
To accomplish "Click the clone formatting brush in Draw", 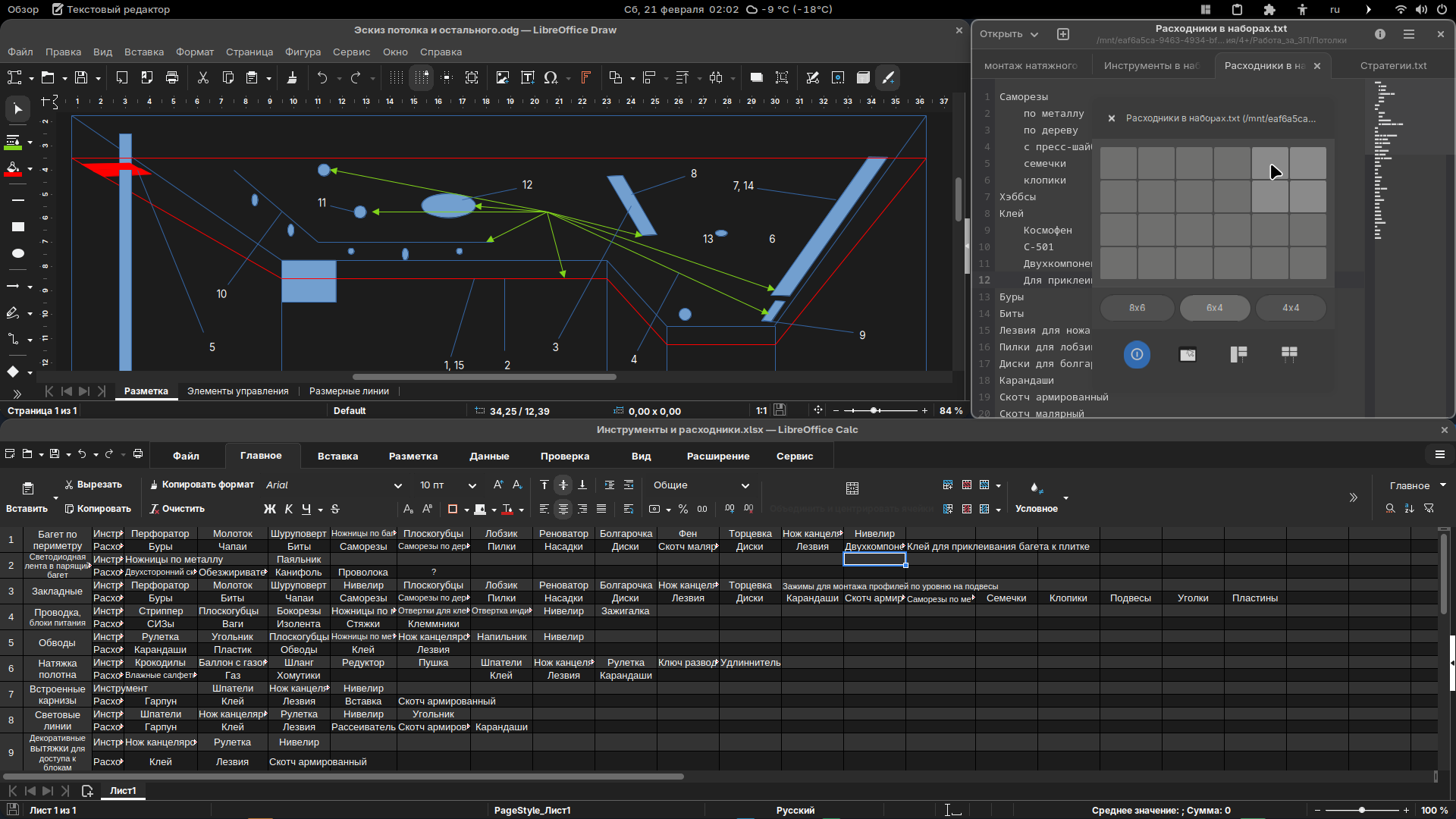I will click(292, 77).
